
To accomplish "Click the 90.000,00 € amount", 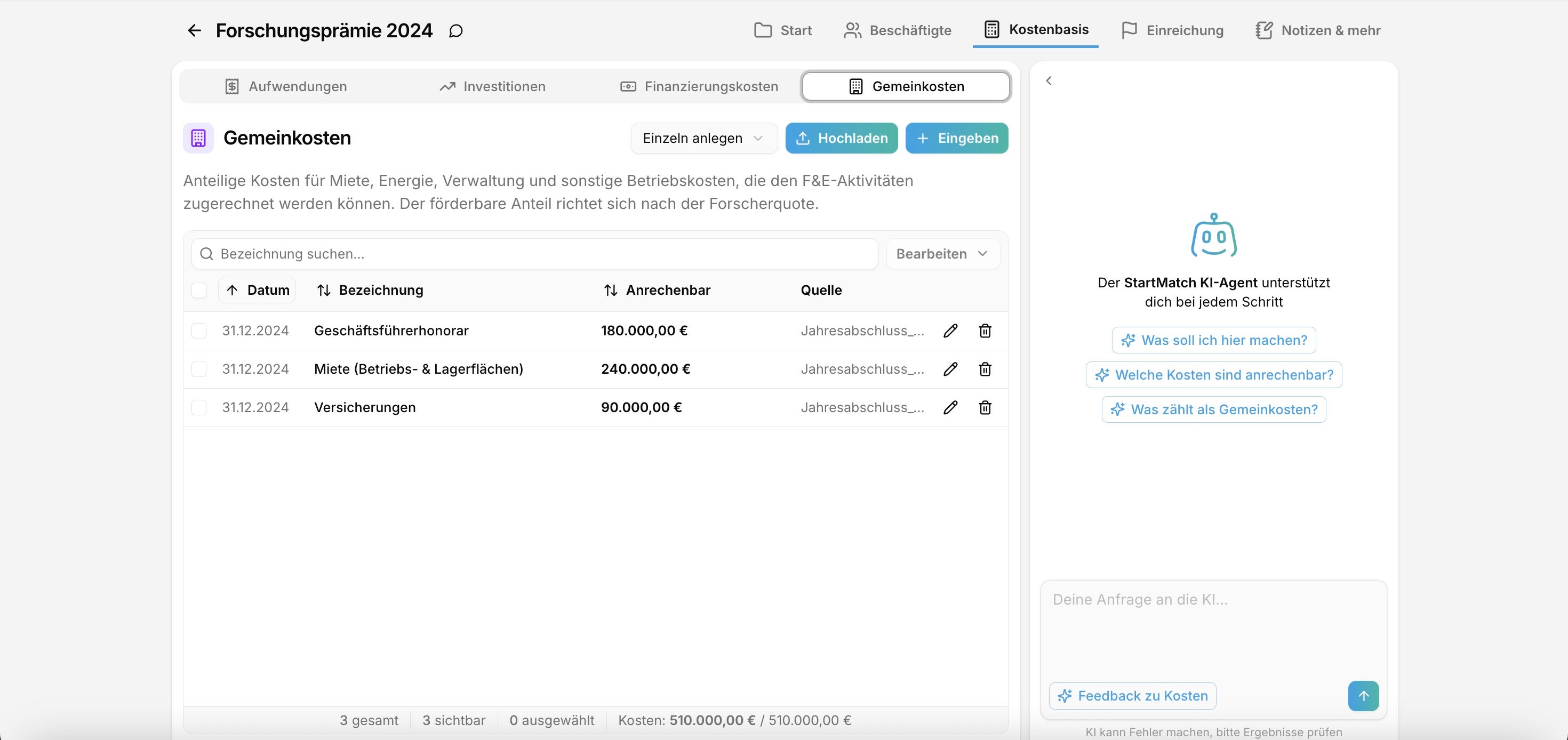I will pos(642,407).
